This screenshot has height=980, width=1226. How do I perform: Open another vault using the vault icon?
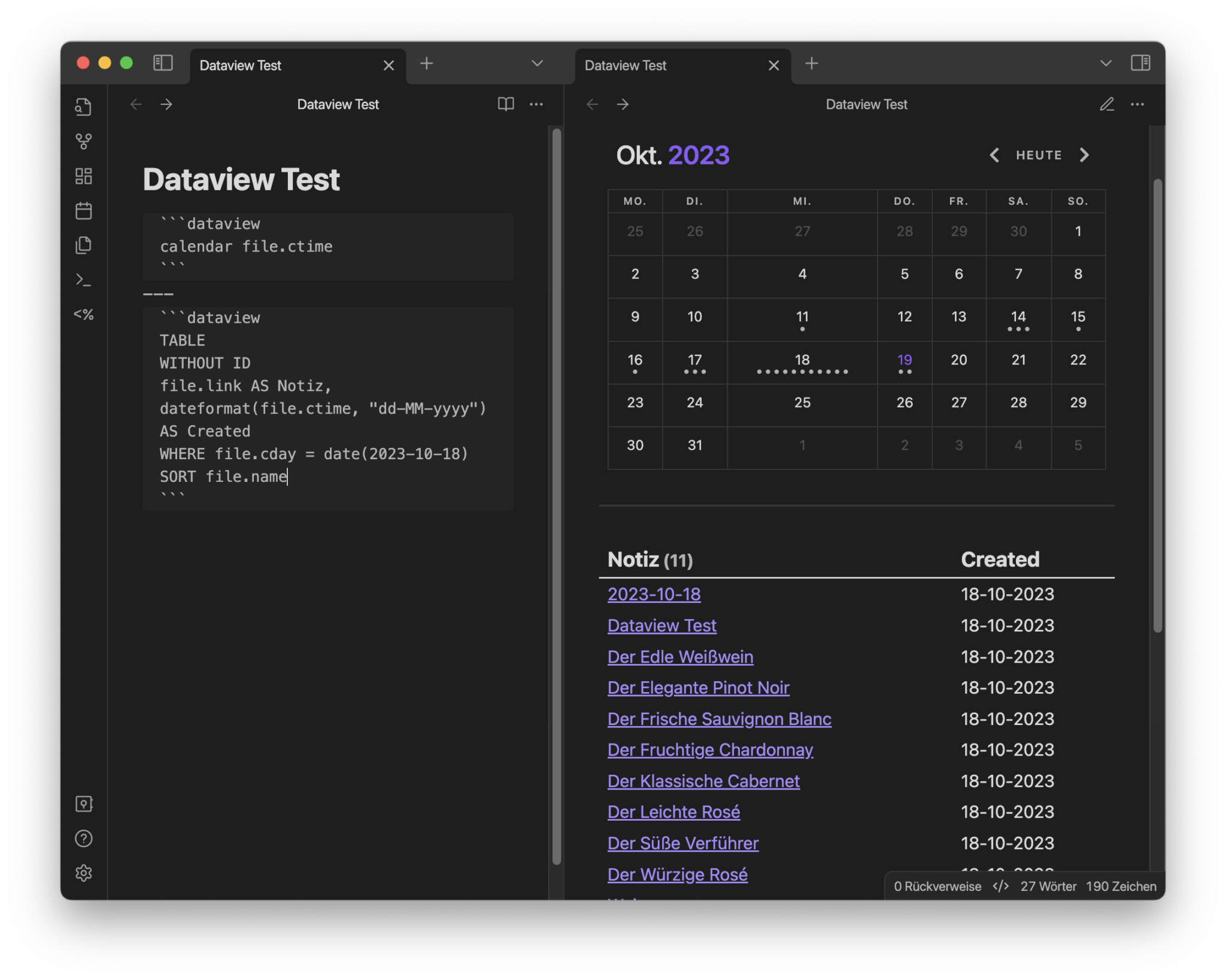tap(84, 804)
